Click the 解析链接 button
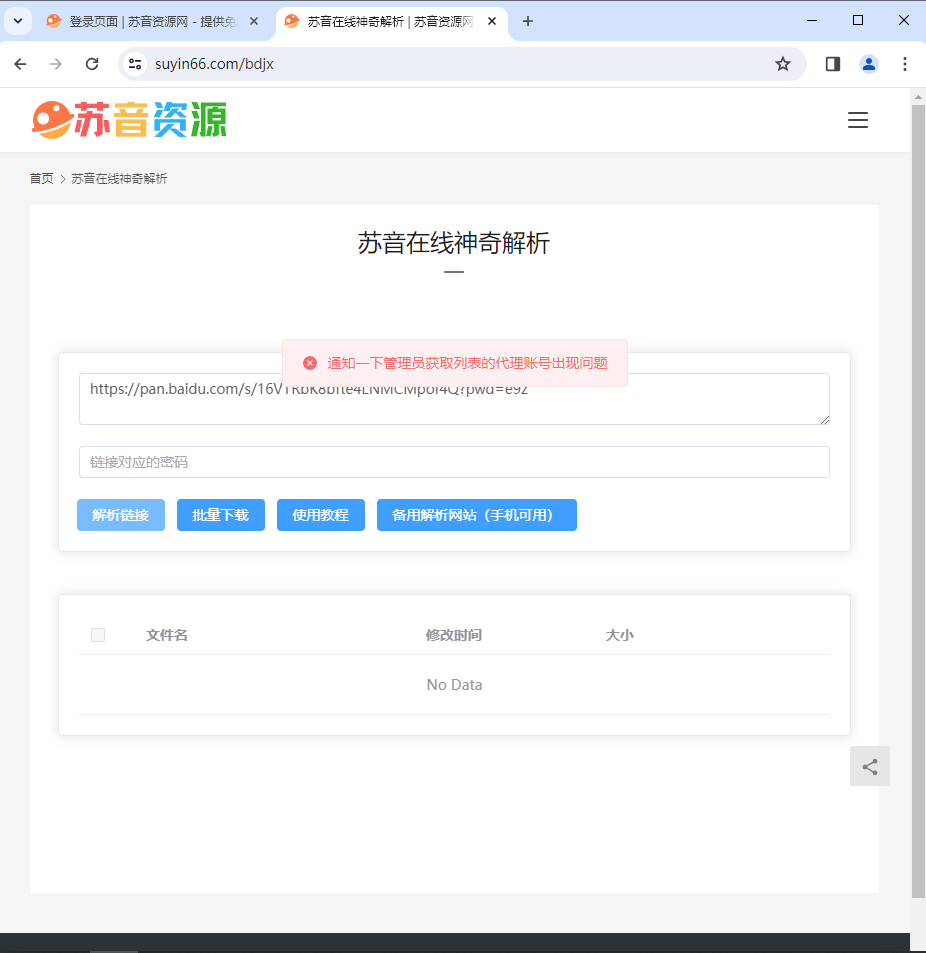The width and height of the screenshot is (926, 953). tap(121, 515)
